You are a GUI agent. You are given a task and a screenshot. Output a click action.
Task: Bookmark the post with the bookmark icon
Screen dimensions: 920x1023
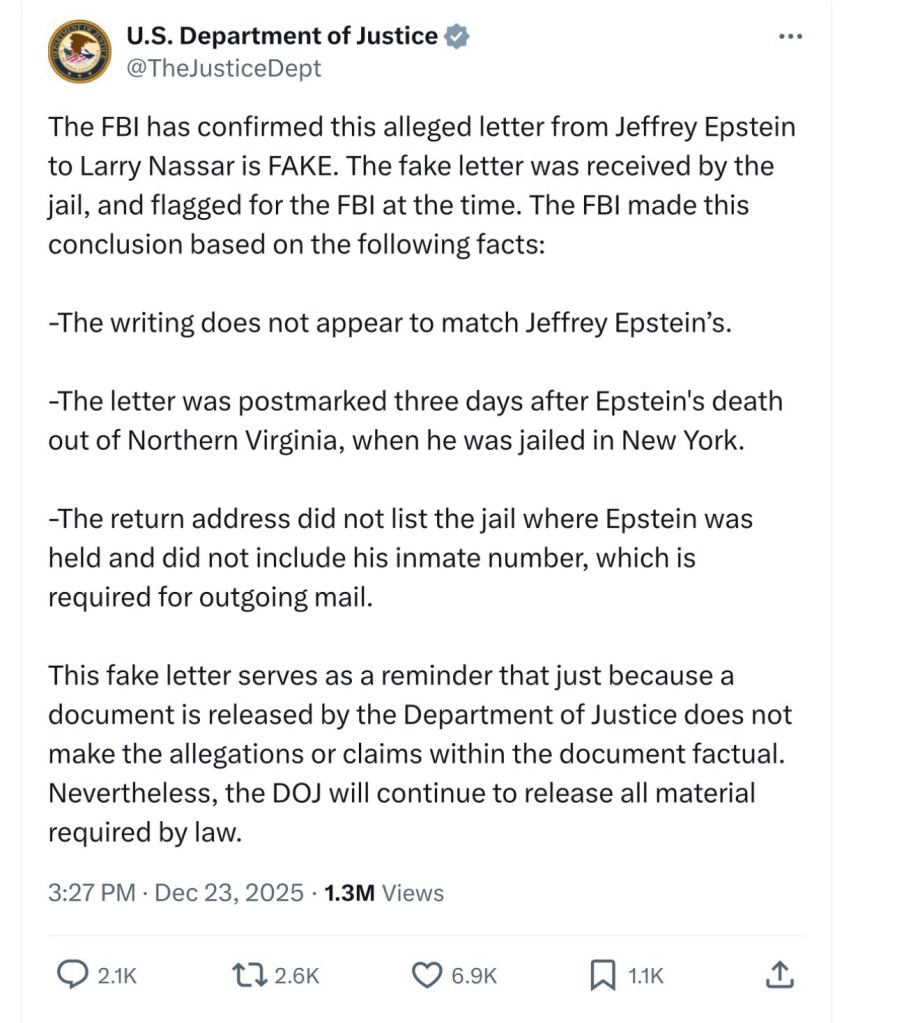click(x=603, y=975)
